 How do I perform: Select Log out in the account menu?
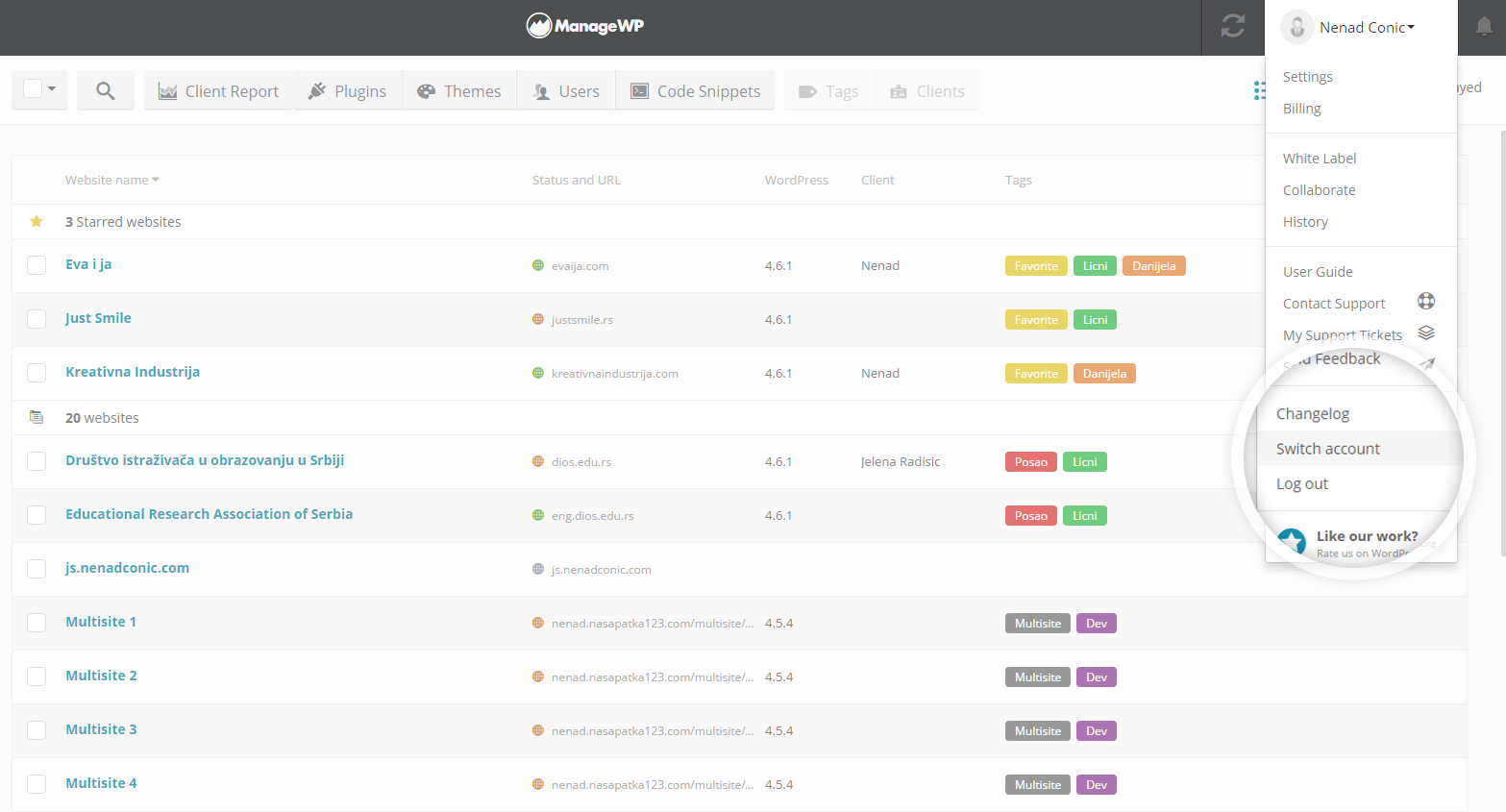[x=1301, y=484]
